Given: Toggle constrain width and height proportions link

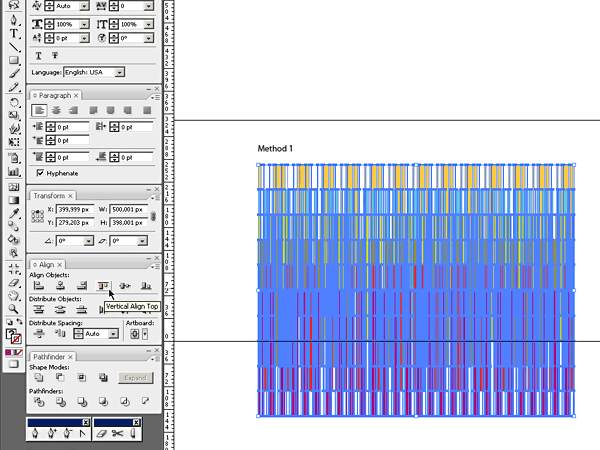Looking at the screenshot, I should pyautogui.click(x=153, y=216).
